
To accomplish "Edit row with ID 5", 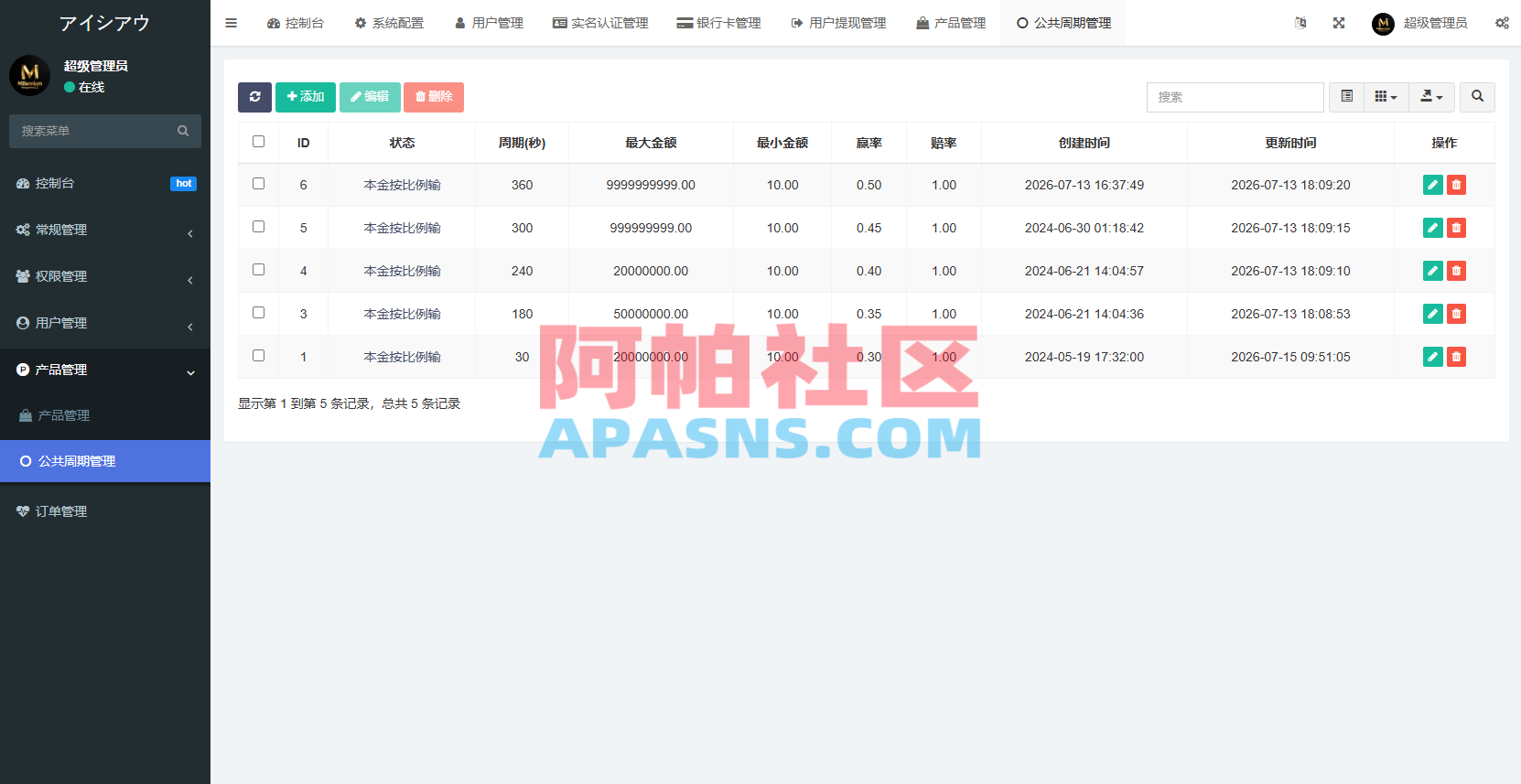I will (x=1433, y=228).
